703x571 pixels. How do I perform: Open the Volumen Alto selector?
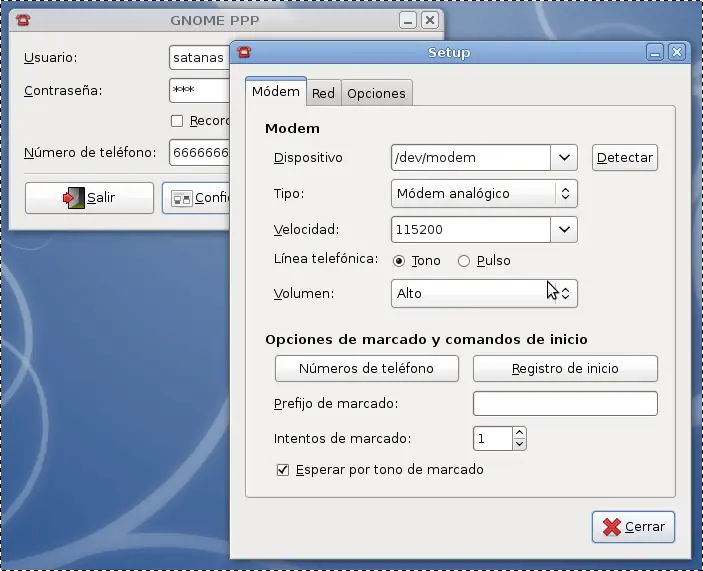(x=484, y=294)
